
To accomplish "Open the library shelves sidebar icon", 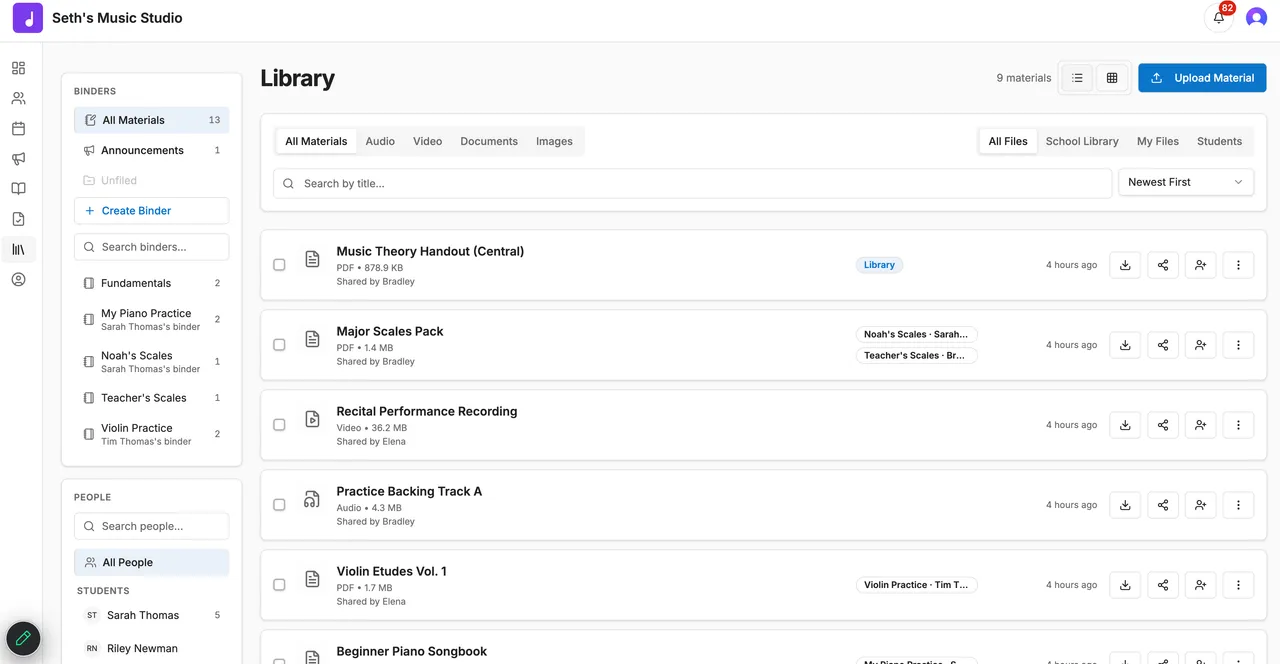I will click(18, 249).
